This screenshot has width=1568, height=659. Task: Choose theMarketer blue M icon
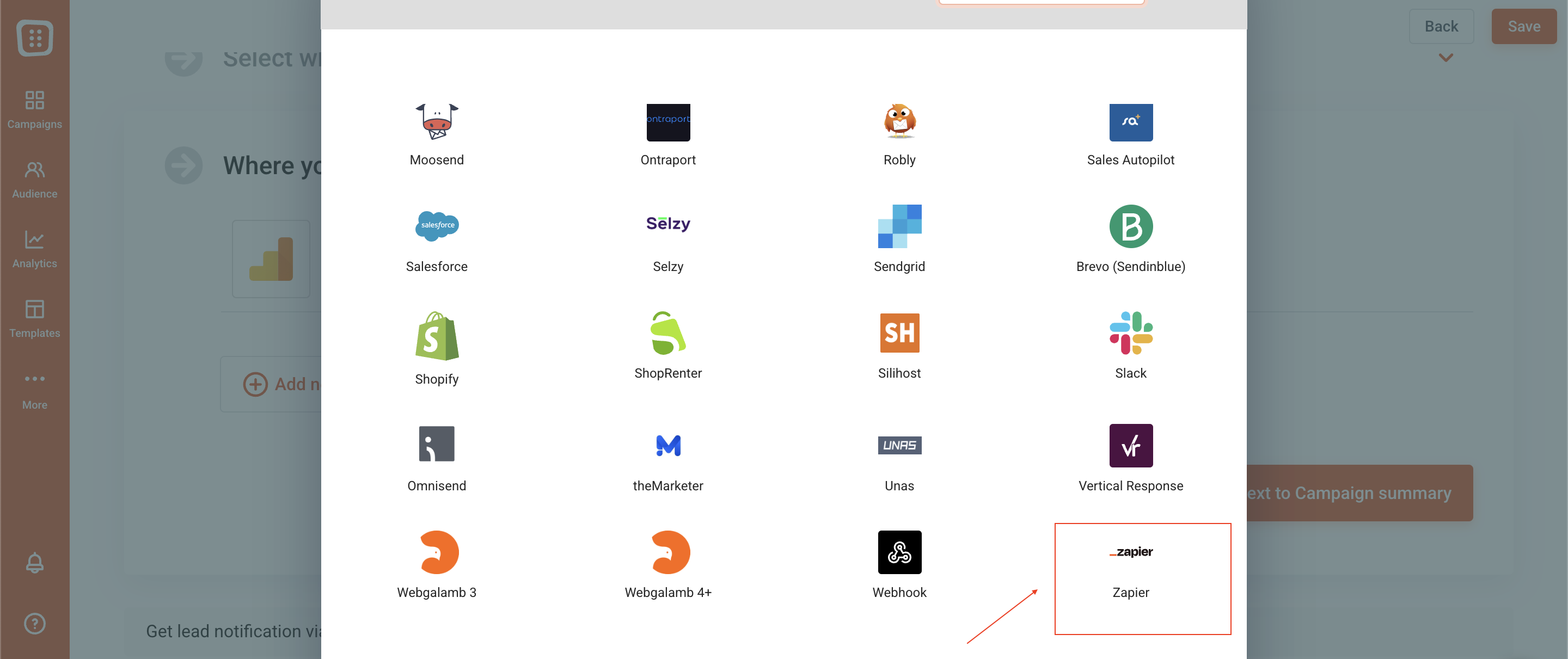667,446
